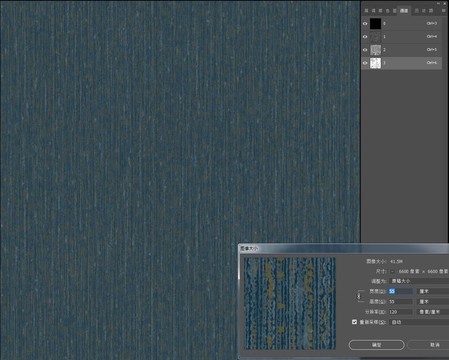Uncheck the 重新采样 resample checkbox

coord(354,322)
